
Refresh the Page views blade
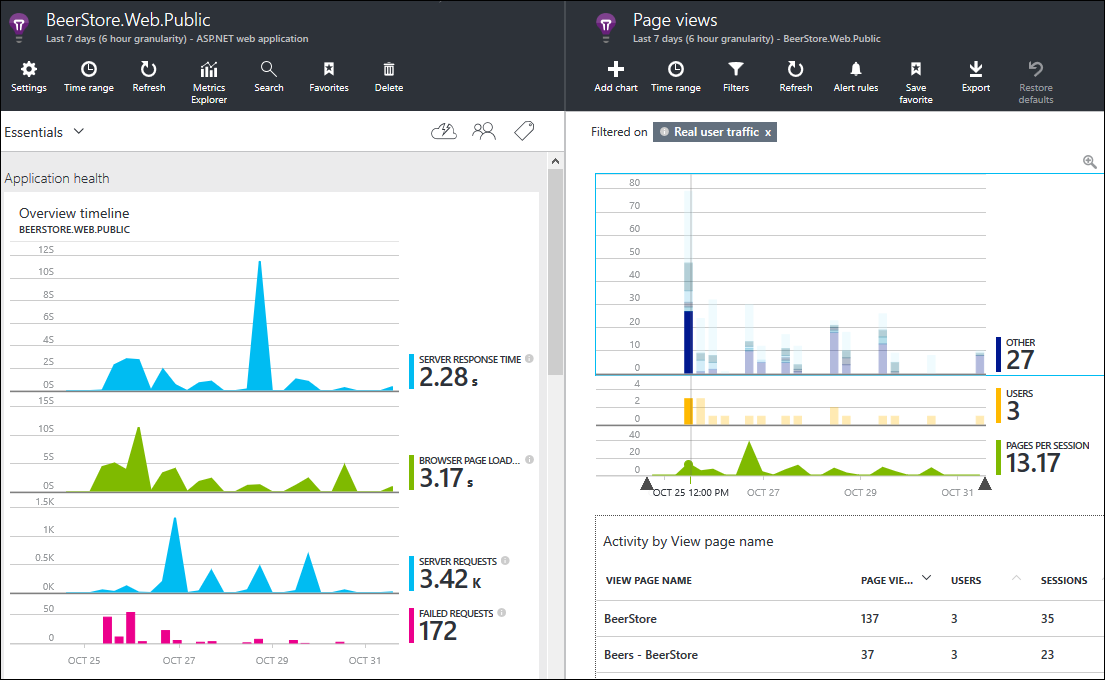796,77
